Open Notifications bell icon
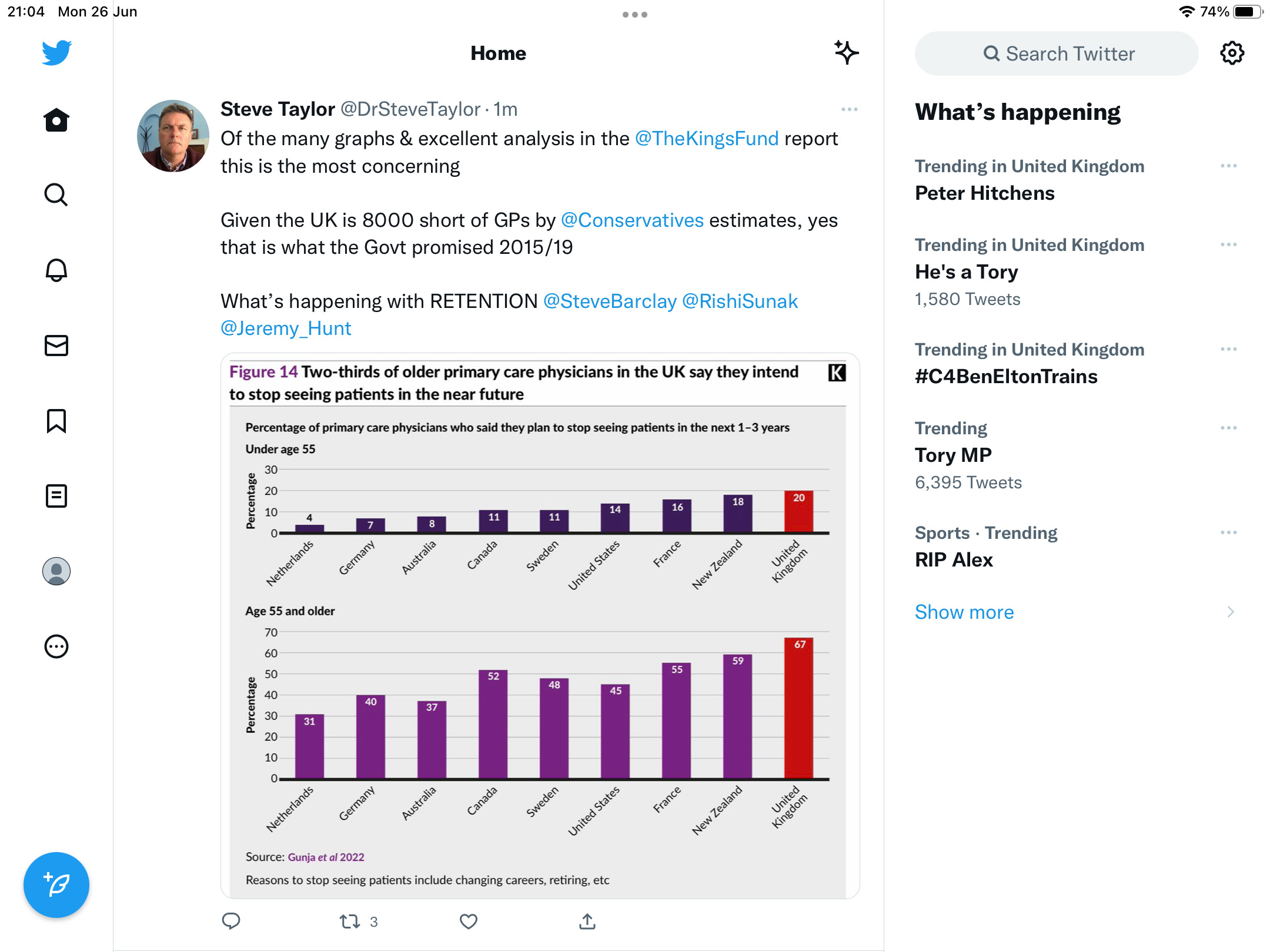 click(56, 270)
